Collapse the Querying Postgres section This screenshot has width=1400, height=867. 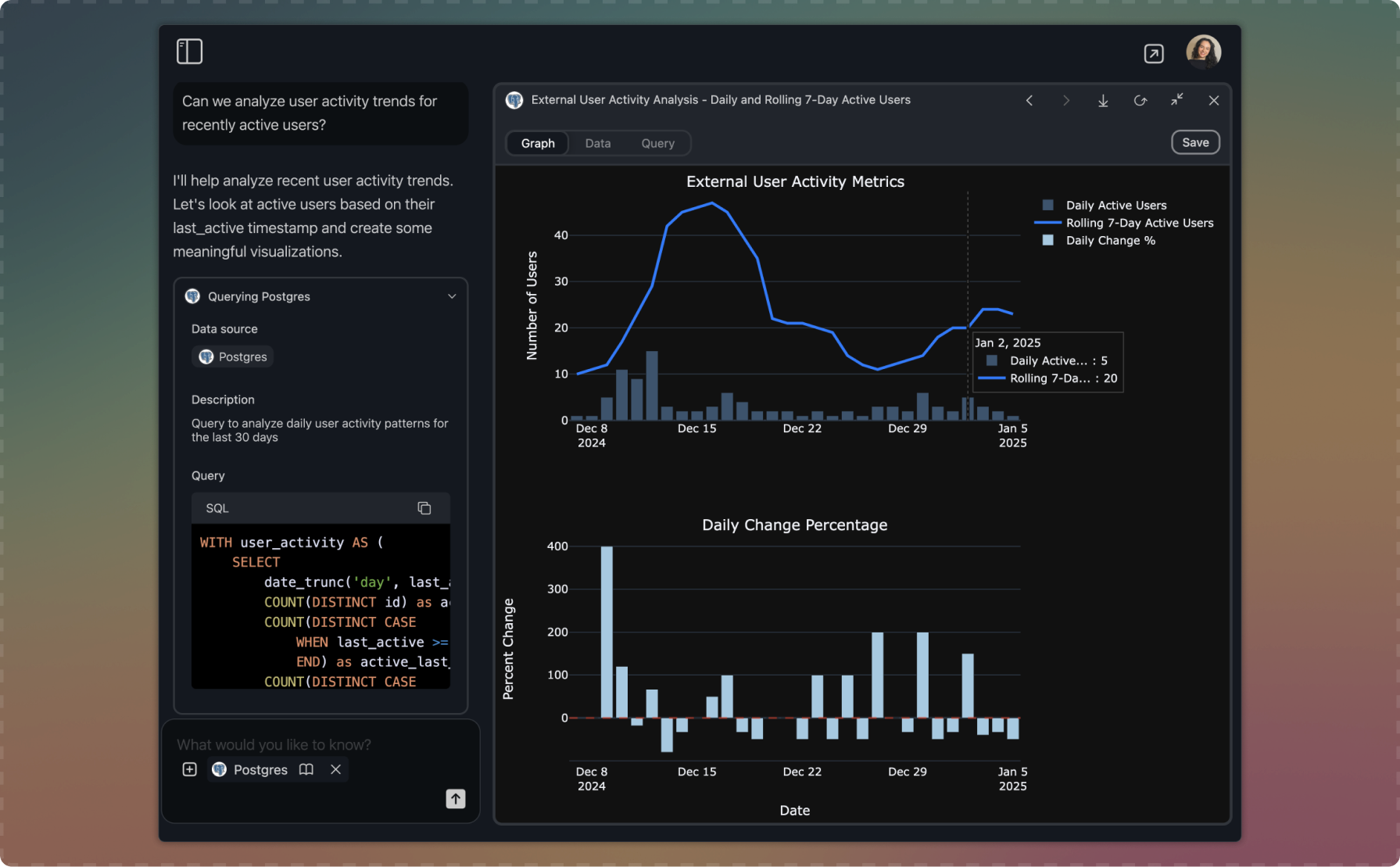click(451, 296)
